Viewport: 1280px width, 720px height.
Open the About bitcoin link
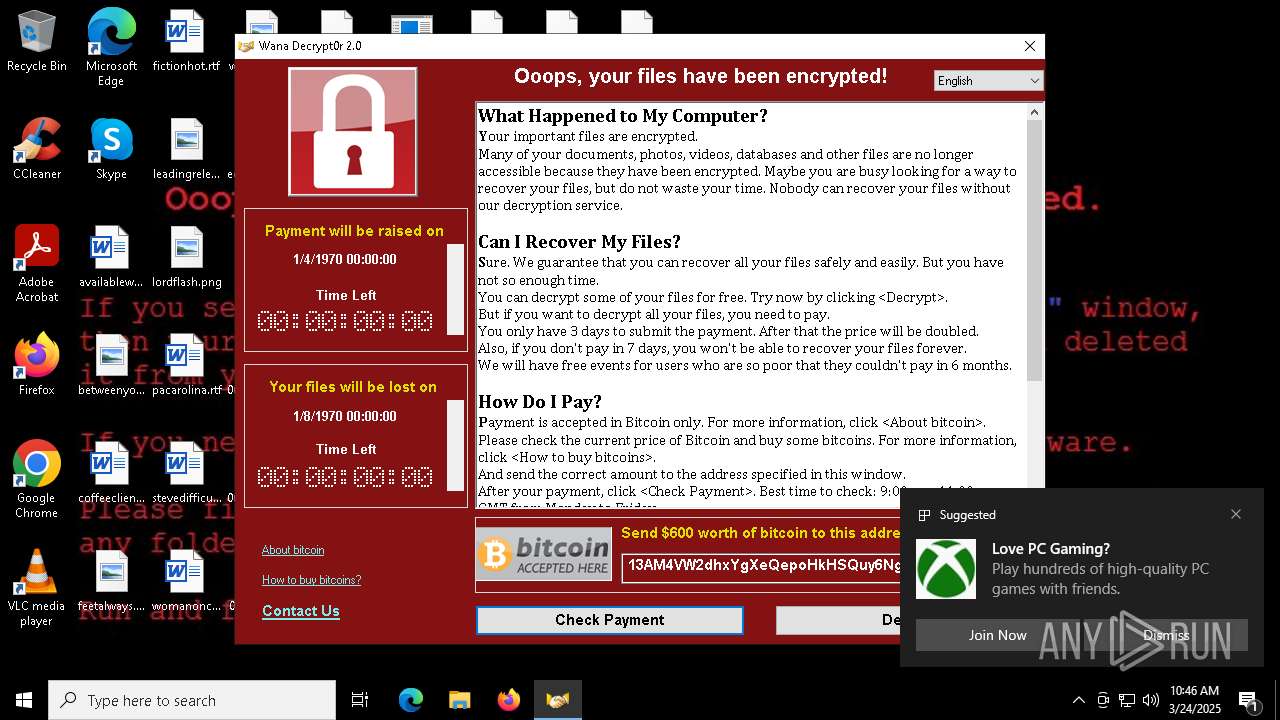point(293,550)
